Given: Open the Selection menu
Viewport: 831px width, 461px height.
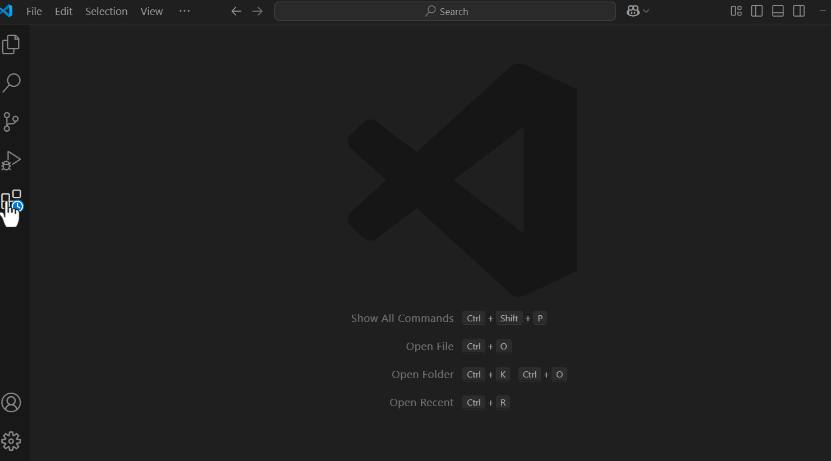Looking at the screenshot, I should click(107, 11).
